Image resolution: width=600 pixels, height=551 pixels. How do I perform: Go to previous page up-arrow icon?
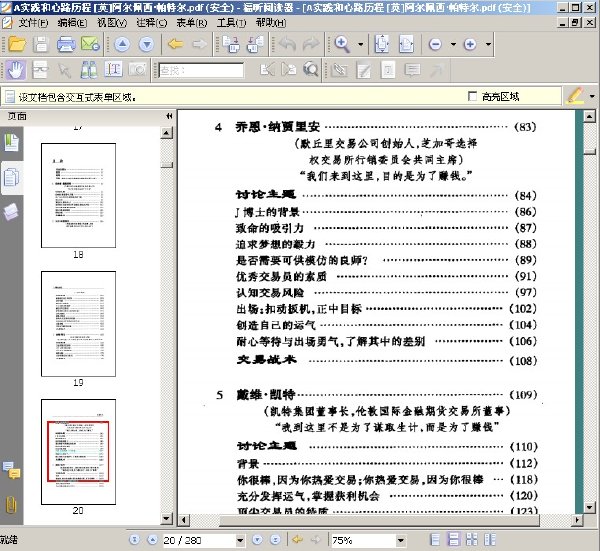122,44
